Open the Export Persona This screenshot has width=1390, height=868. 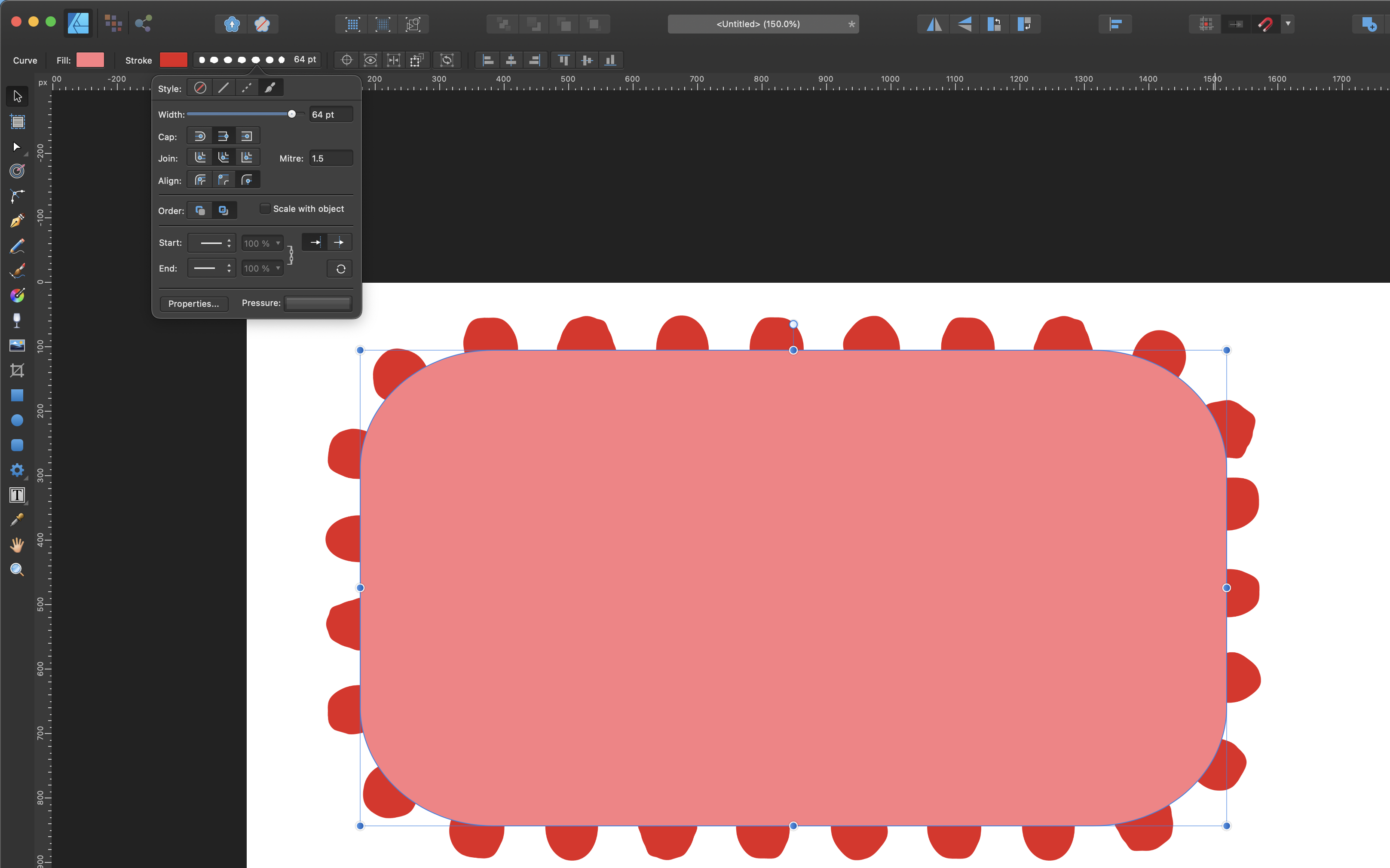(143, 24)
